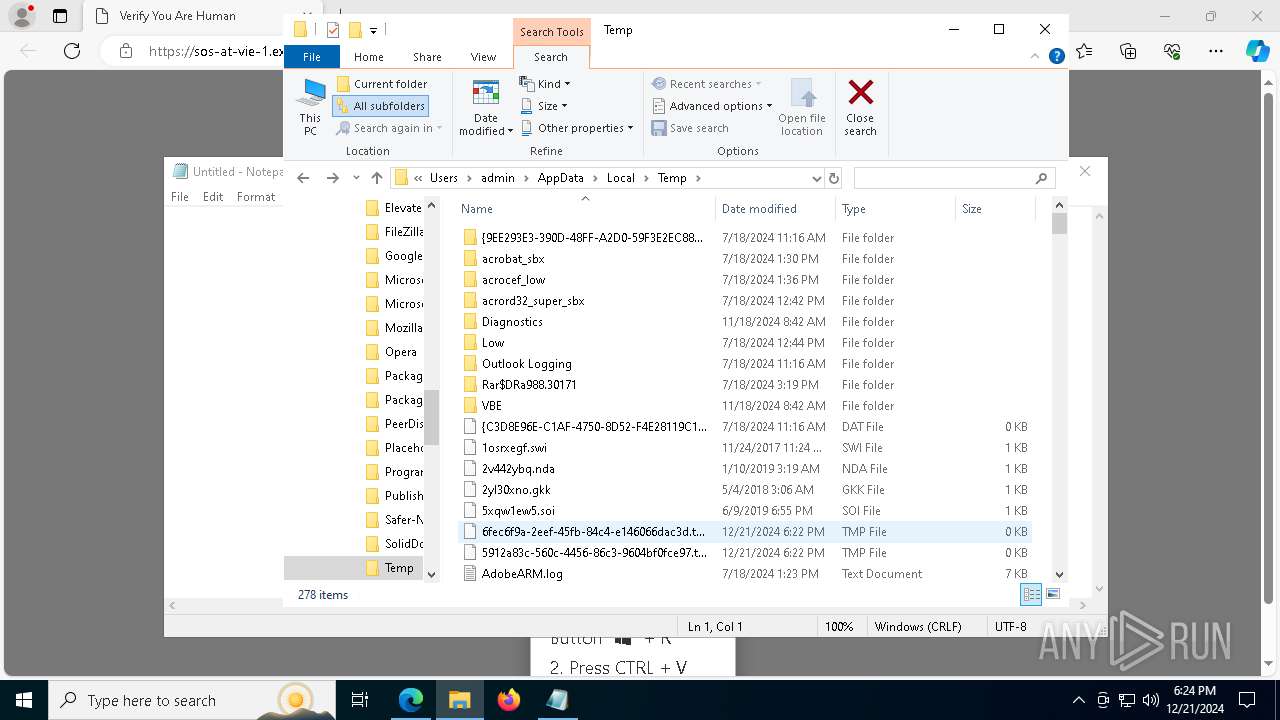Open Edge Collections icon
The height and width of the screenshot is (720, 1280).
pyautogui.click(x=1128, y=51)
